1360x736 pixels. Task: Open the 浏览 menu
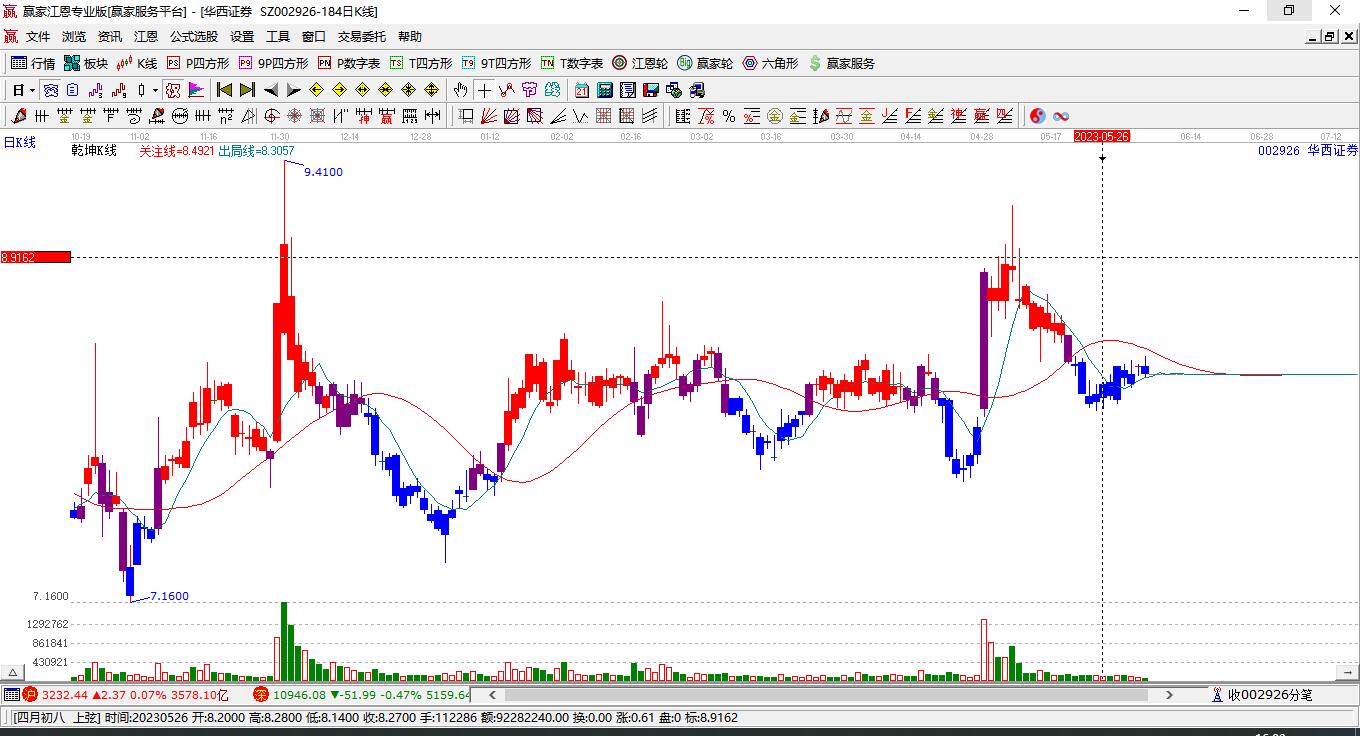tap(74, 37)
